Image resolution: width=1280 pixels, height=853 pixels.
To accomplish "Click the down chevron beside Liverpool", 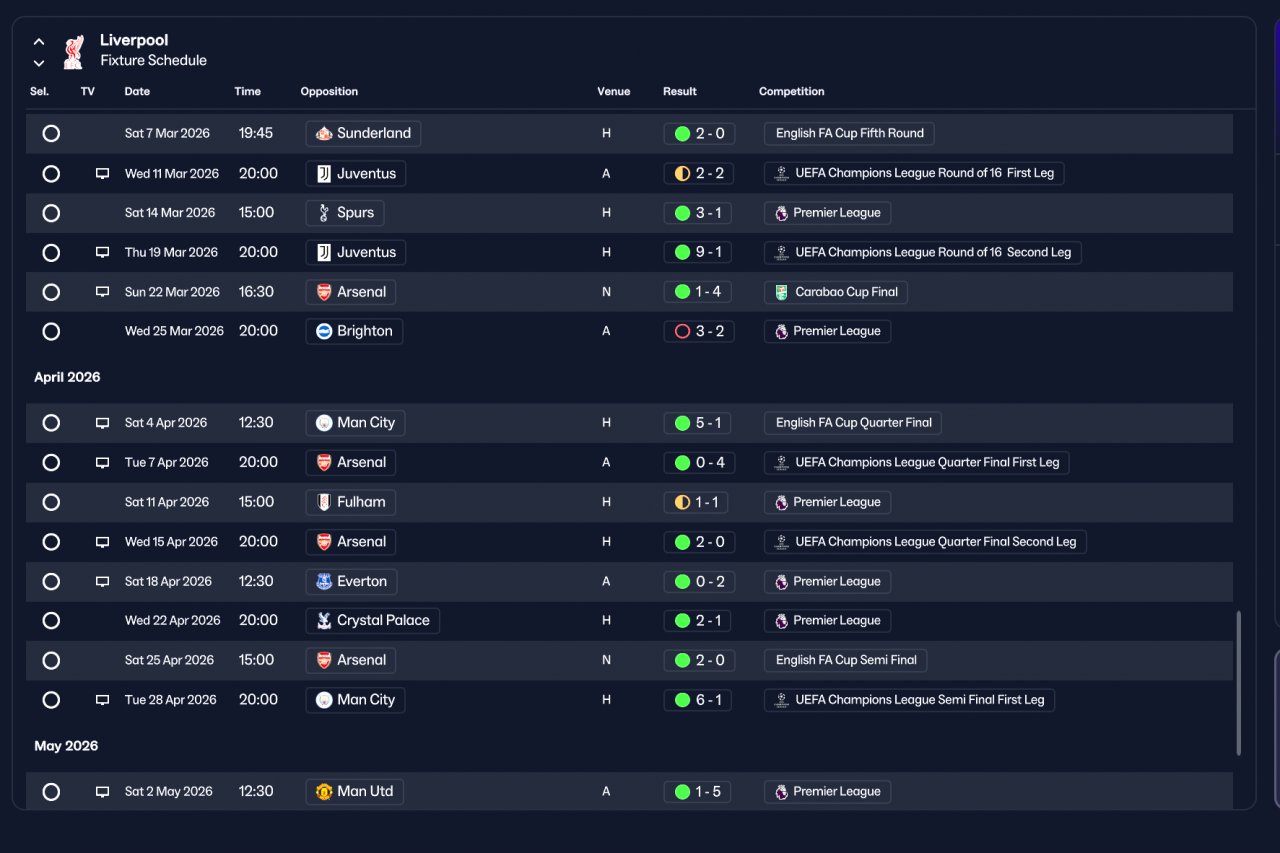I will (x=39, y=63).
